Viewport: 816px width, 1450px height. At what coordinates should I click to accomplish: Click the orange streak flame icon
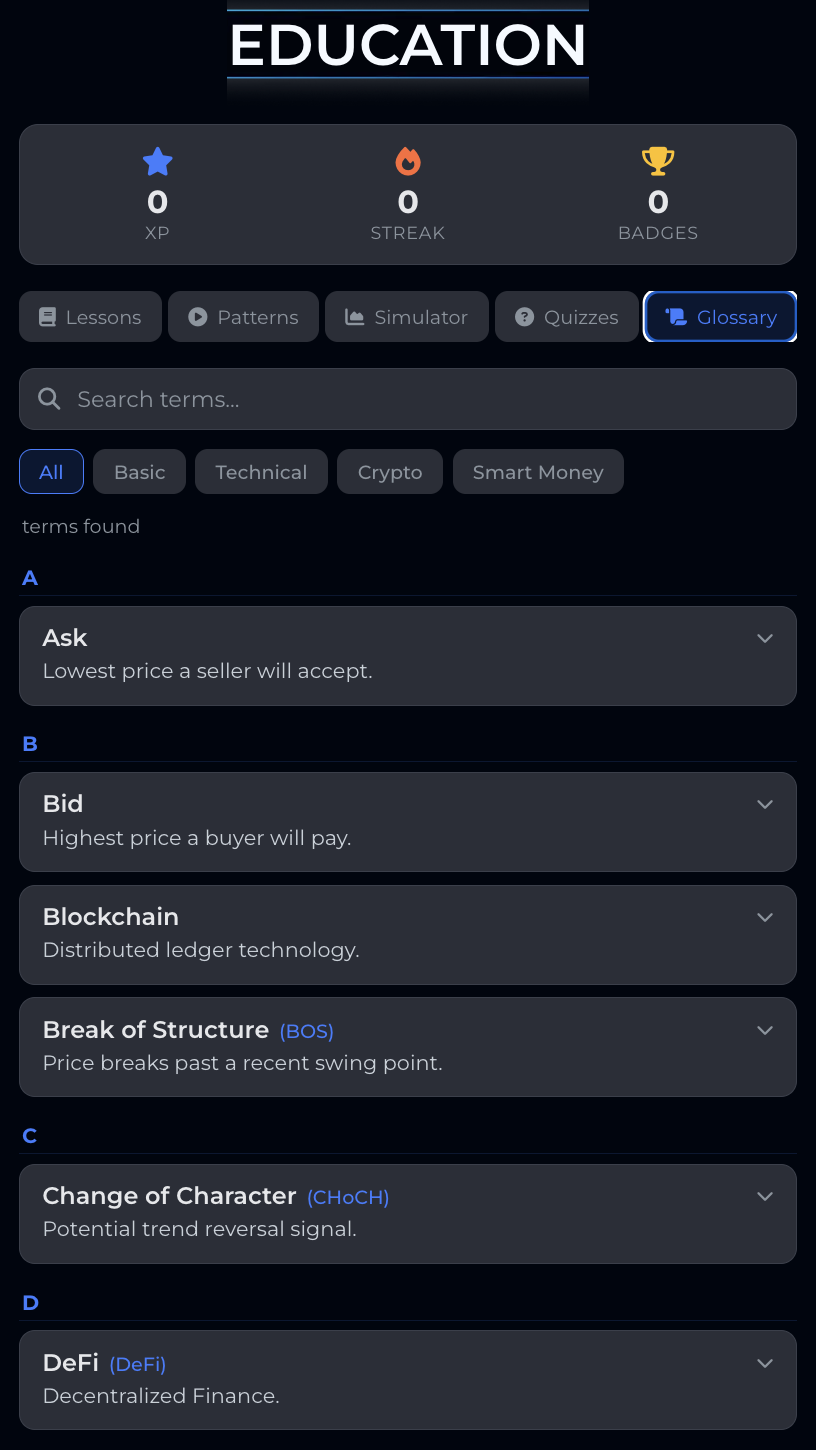408,161
